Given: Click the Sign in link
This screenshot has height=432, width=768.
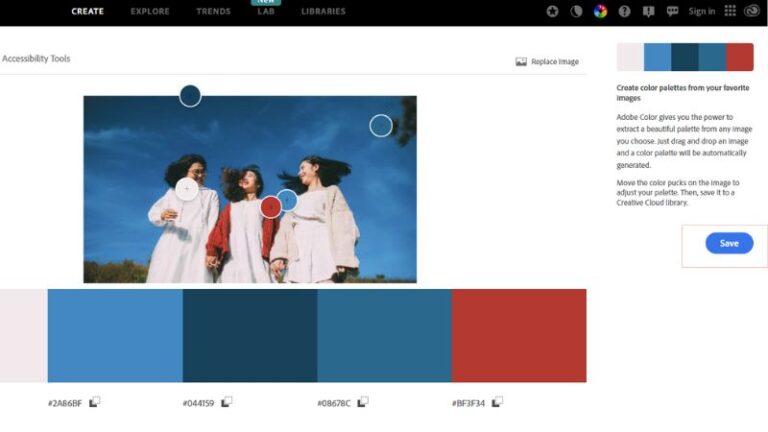Looking at the screenshot, I should coord(702,11).
